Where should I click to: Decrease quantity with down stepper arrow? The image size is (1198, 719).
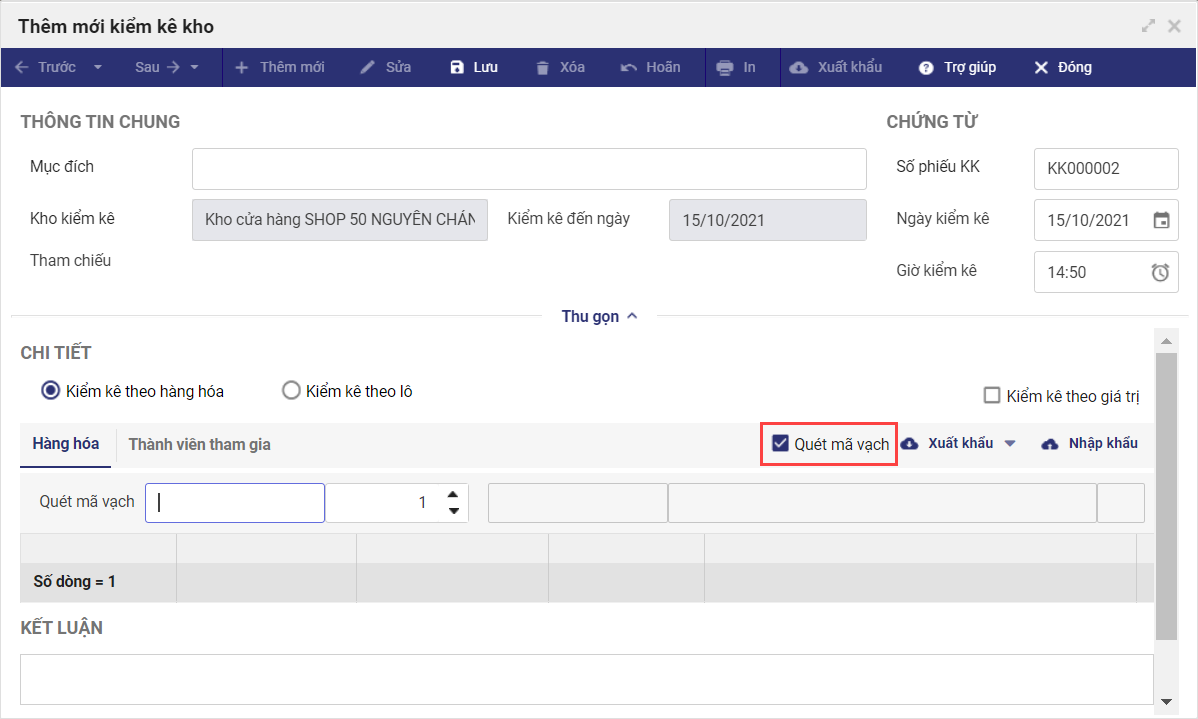[453, 510]
